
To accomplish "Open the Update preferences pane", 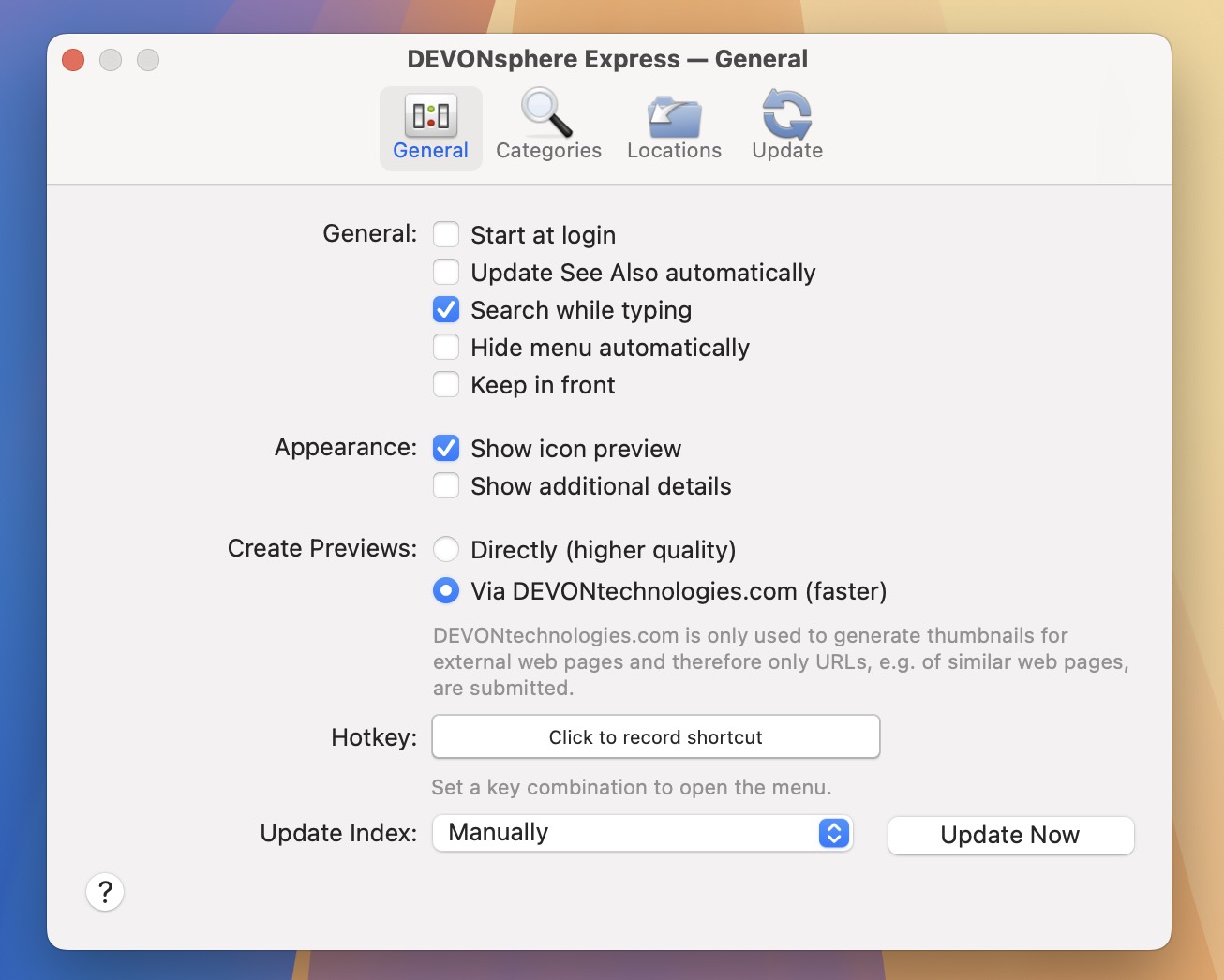I will [786, 125].
